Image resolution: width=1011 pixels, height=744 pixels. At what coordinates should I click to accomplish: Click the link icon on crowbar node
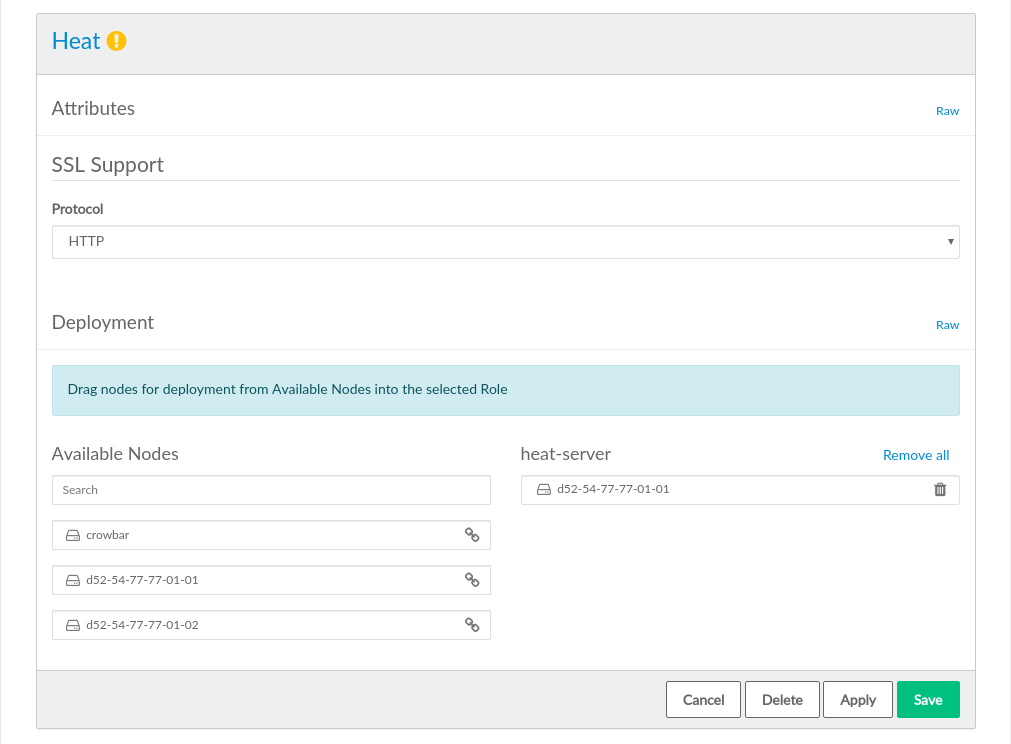tap(472, 535)
